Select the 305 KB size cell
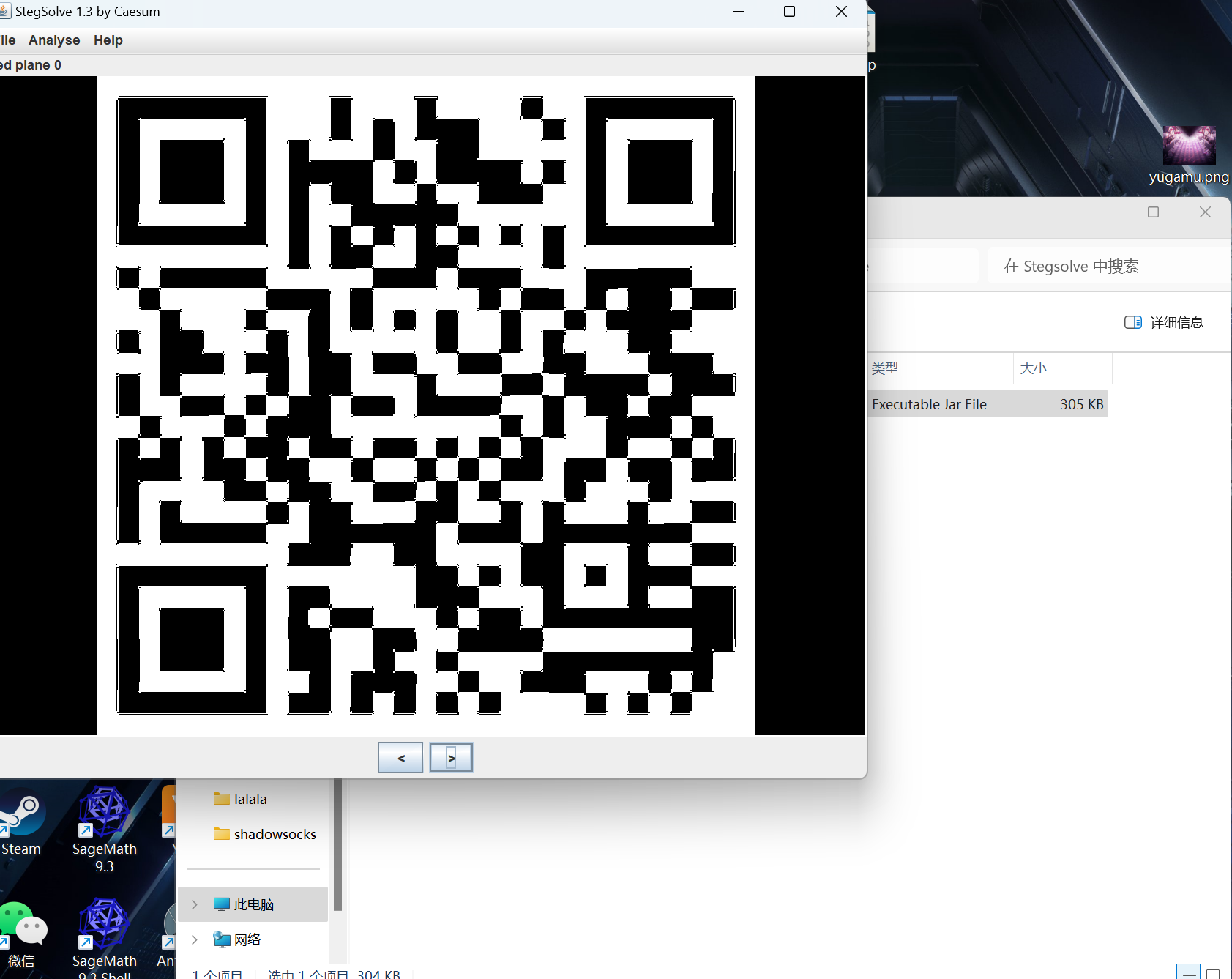Screen dimensions: 1232x979 tap(1081, 404)
